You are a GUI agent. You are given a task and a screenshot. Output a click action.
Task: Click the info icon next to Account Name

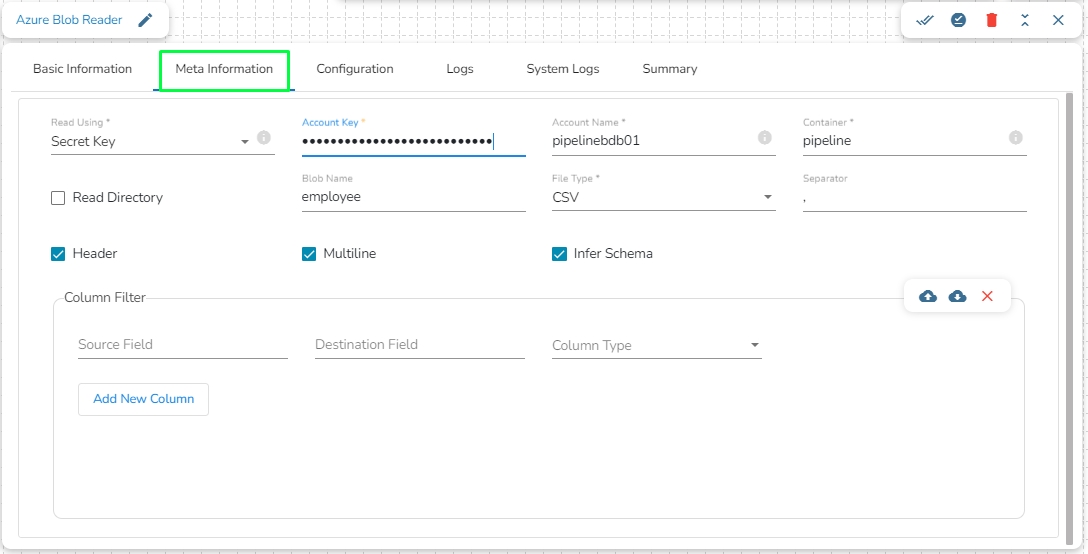point(764,138)
